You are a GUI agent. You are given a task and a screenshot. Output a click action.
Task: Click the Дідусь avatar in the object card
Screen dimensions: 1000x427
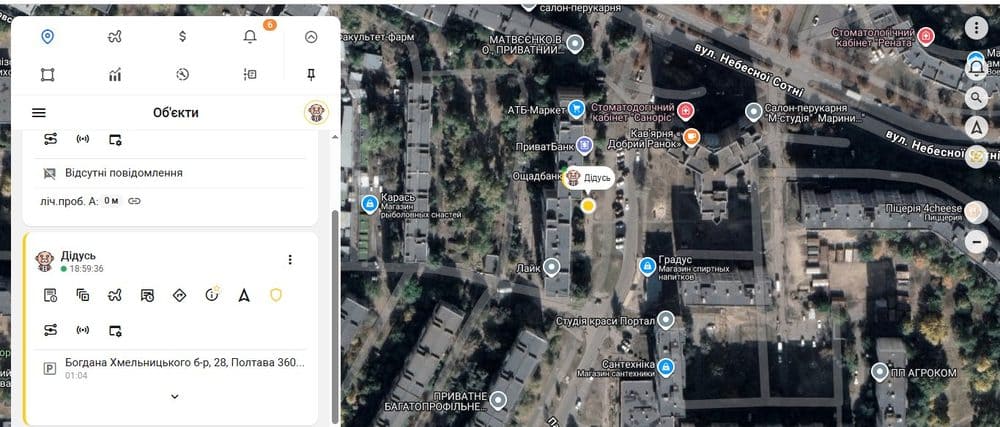coord(45,261)
